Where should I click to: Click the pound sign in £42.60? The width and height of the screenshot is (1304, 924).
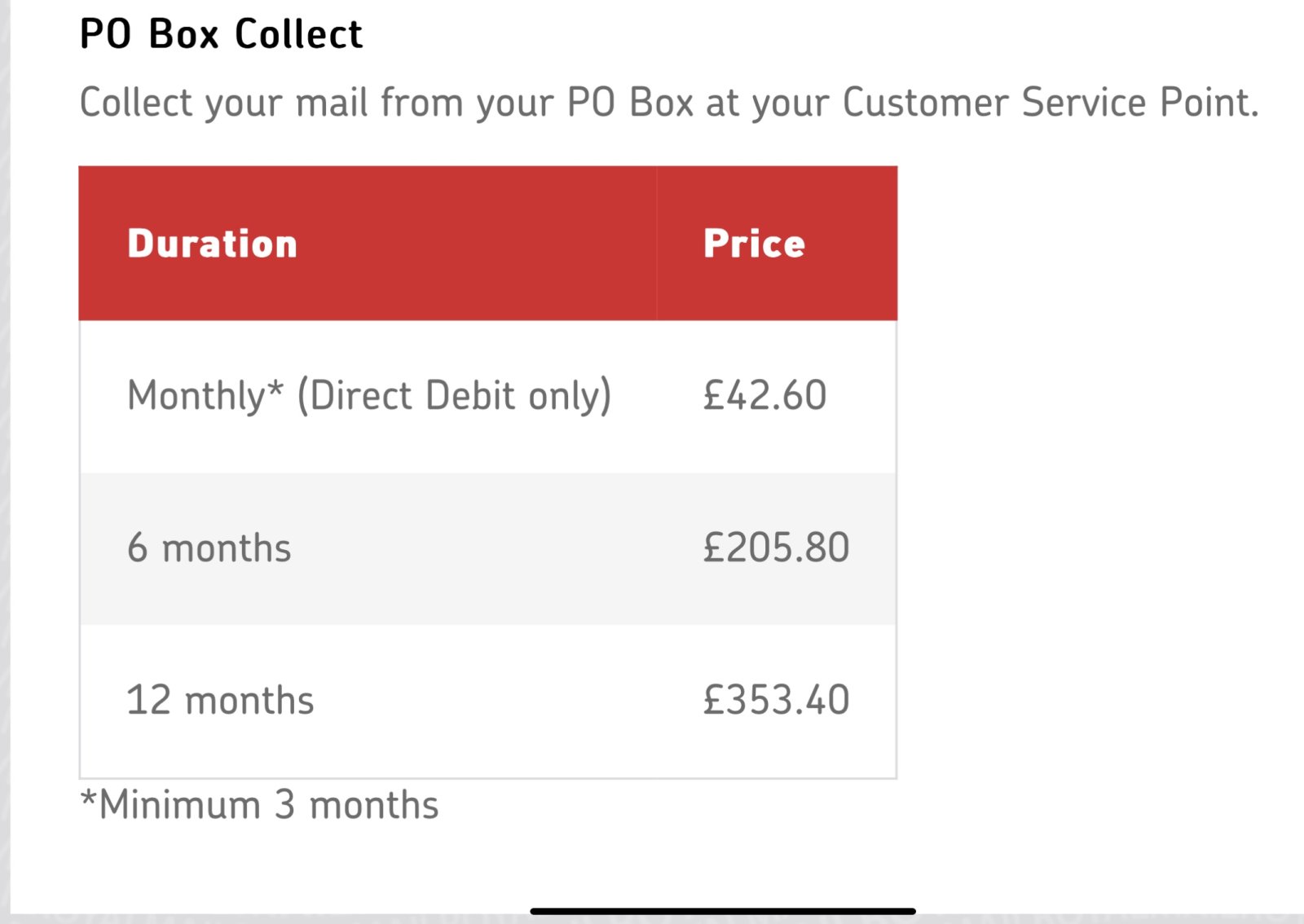tap(714, 396)
